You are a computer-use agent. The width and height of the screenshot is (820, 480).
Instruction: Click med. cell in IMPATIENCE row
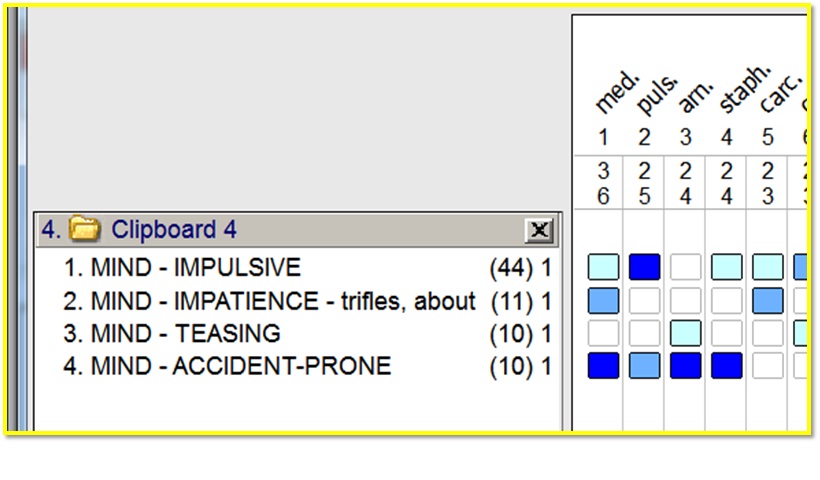[603, 300]
